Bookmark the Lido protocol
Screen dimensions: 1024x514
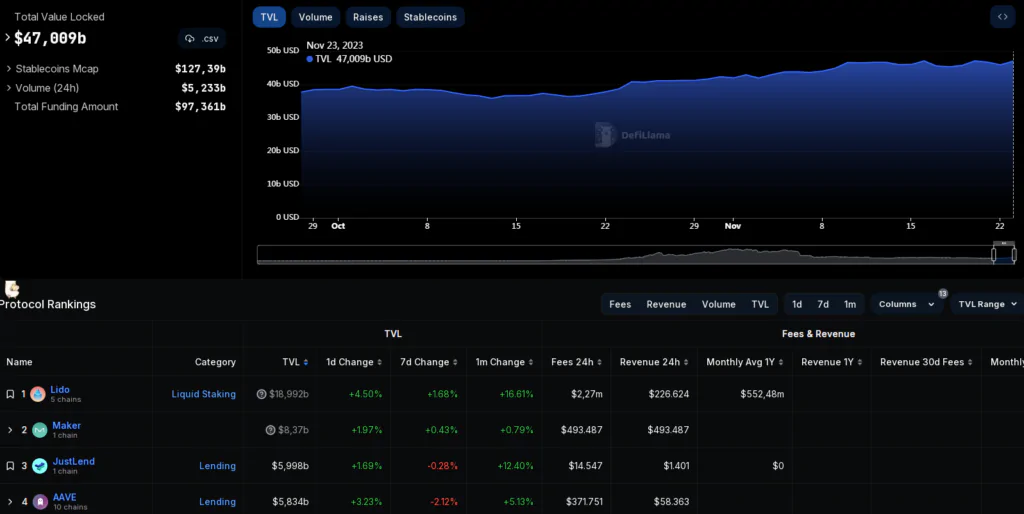(x=10, y=394)
